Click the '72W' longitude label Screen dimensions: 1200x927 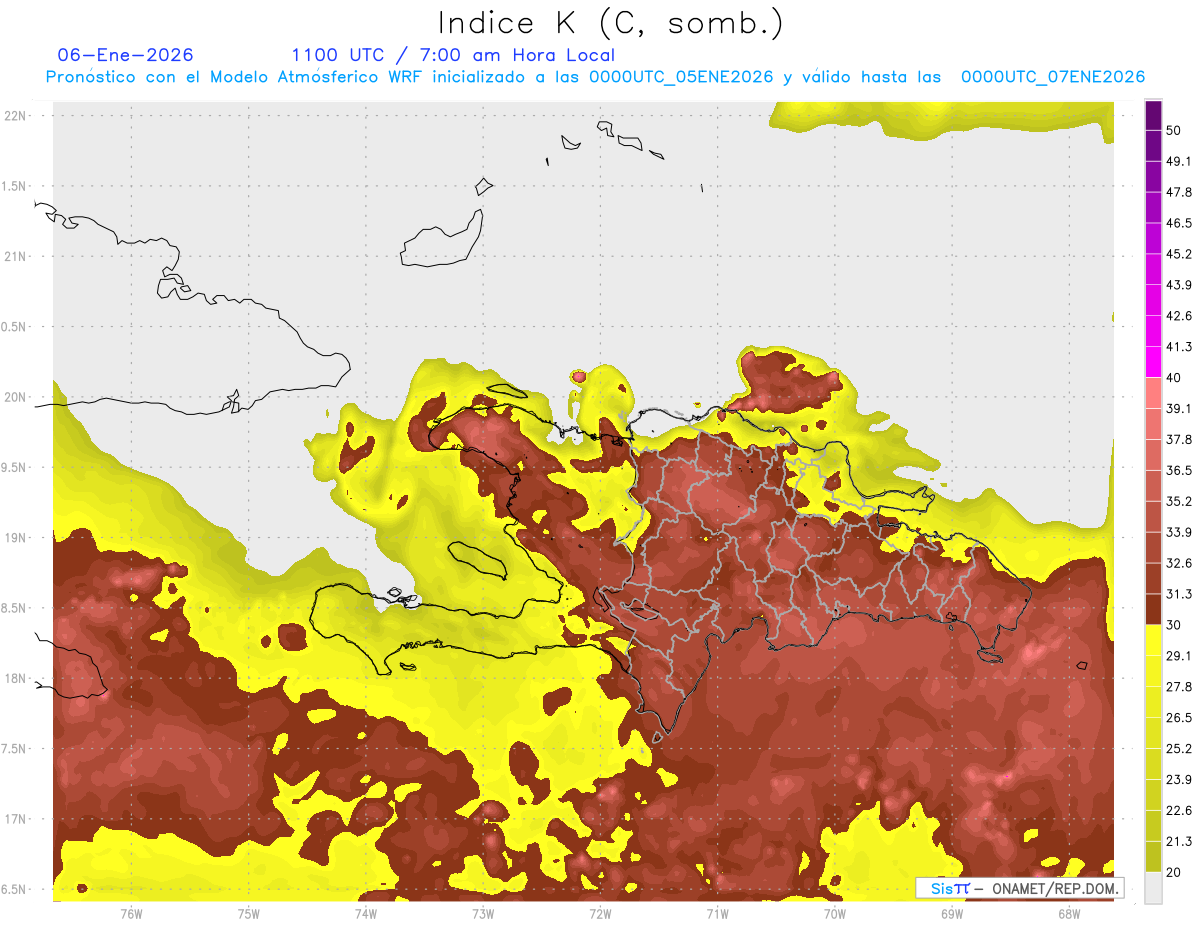click(x=600, y=914)
